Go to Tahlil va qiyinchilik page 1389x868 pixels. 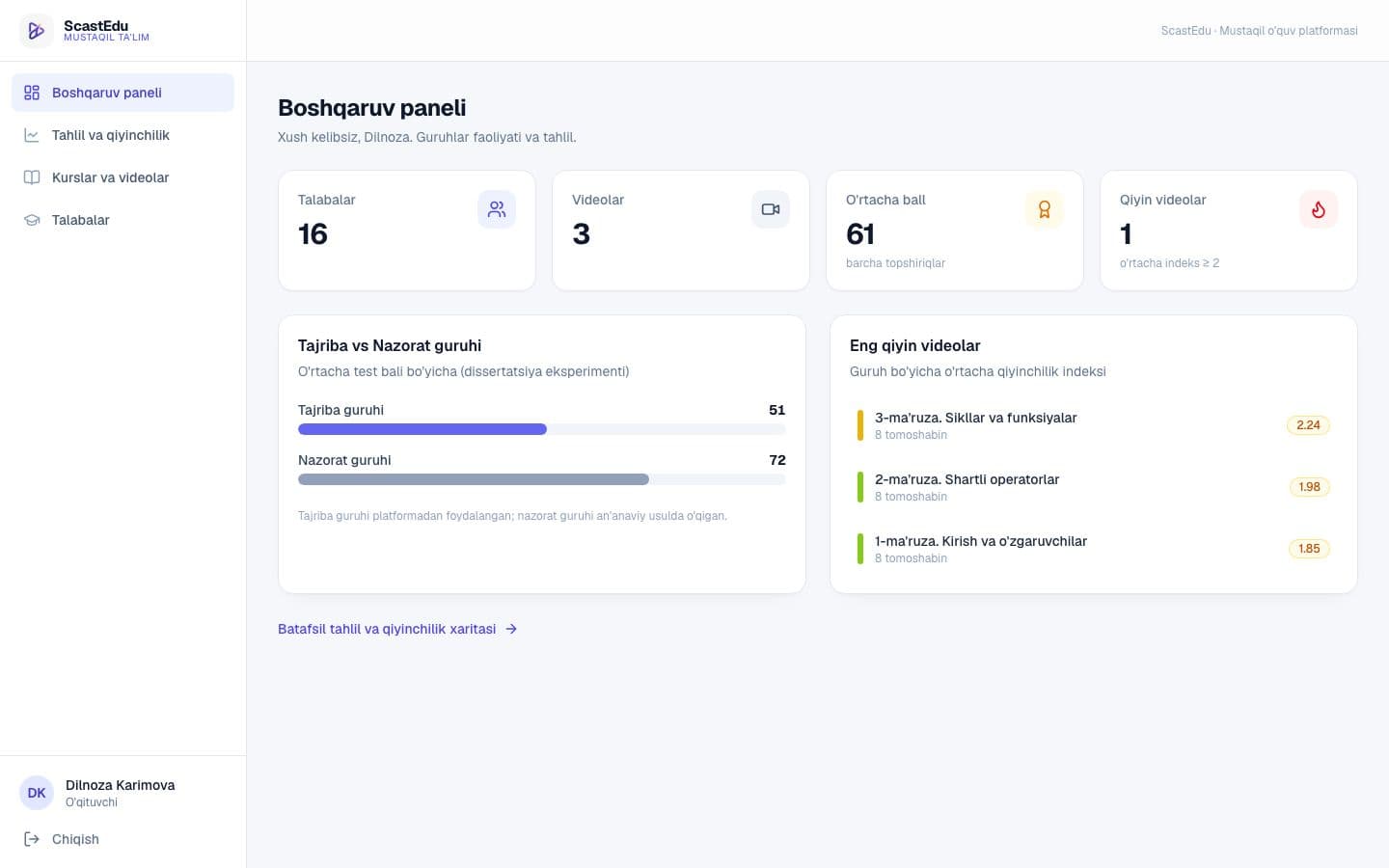pyautogui.click(x=123, y=135)
